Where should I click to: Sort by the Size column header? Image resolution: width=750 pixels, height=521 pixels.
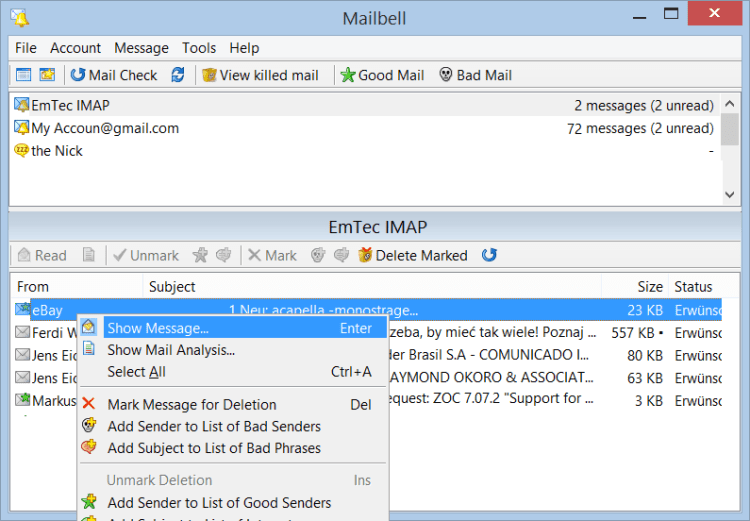coord(635,287)
